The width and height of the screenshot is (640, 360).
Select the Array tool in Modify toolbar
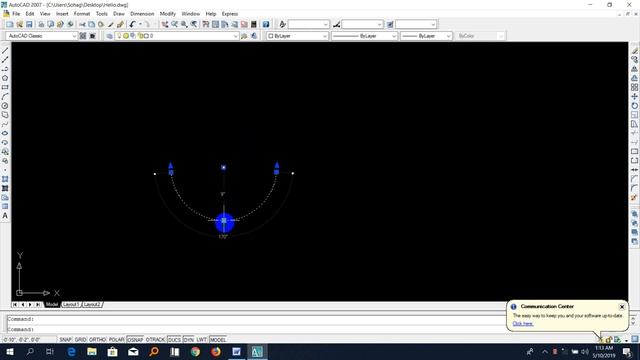click(634, 87)
